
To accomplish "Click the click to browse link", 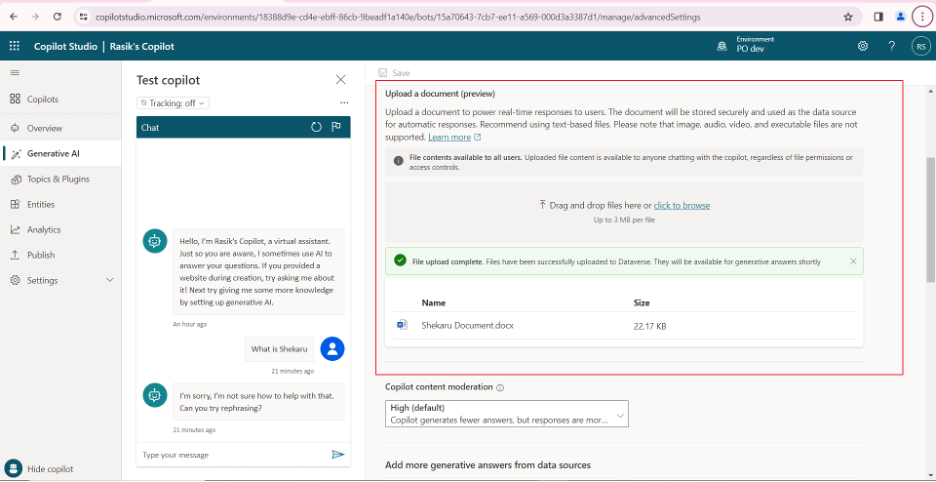I will tap(682, 205).
